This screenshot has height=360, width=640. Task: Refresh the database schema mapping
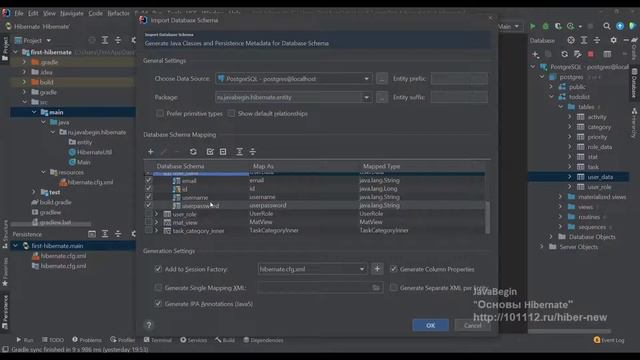point(193,152)
